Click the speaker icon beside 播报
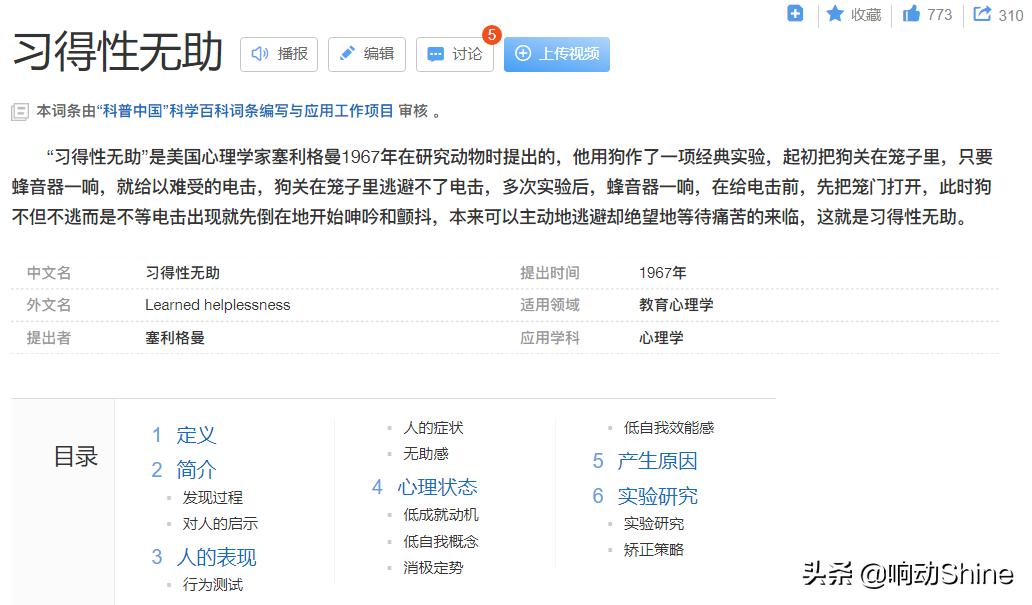Image resolution: width=1032 pixels, height=605 pixels. click(x=258, y=54)
